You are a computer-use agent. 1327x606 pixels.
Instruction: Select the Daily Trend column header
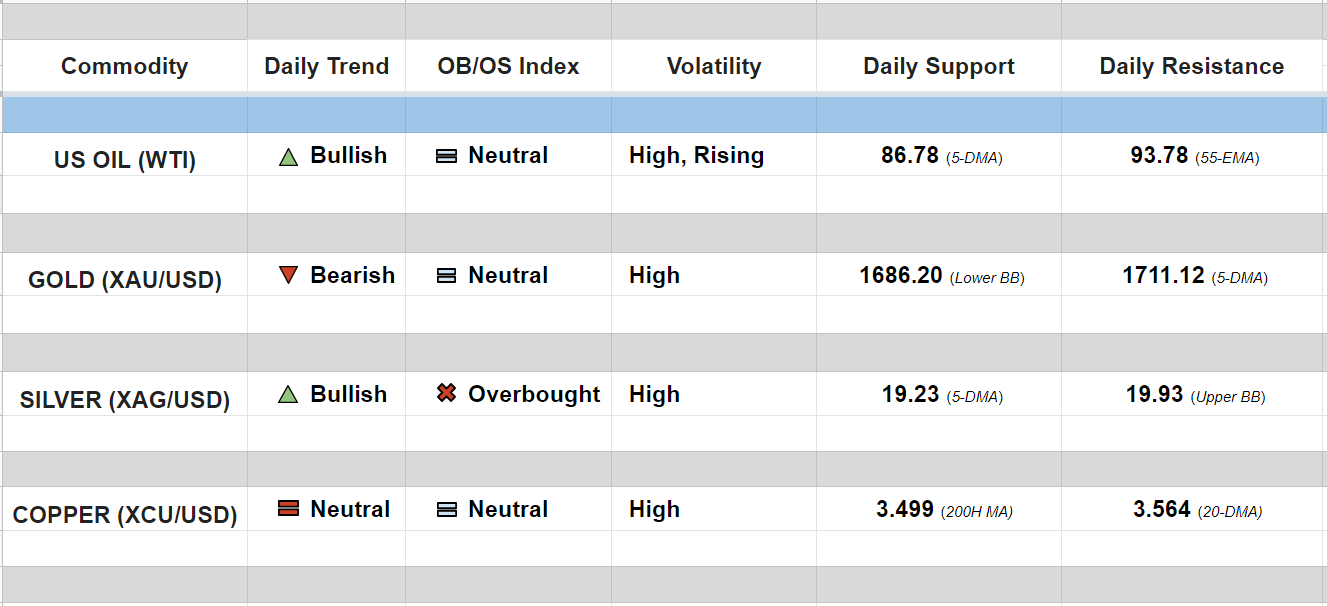[x=326, y=67]
